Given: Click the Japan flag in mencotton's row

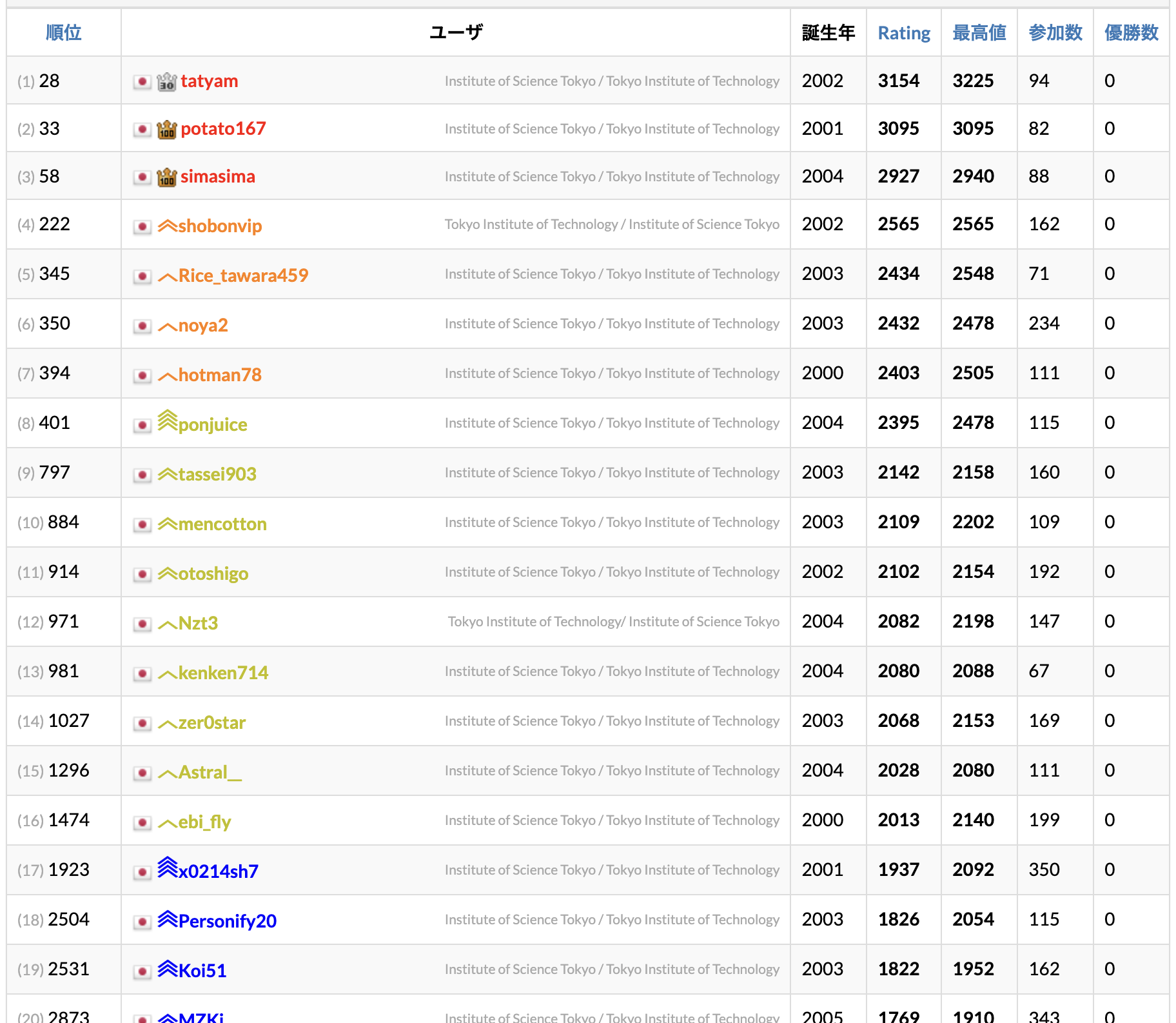Looking at the screenshot, I should pos(142,525).
